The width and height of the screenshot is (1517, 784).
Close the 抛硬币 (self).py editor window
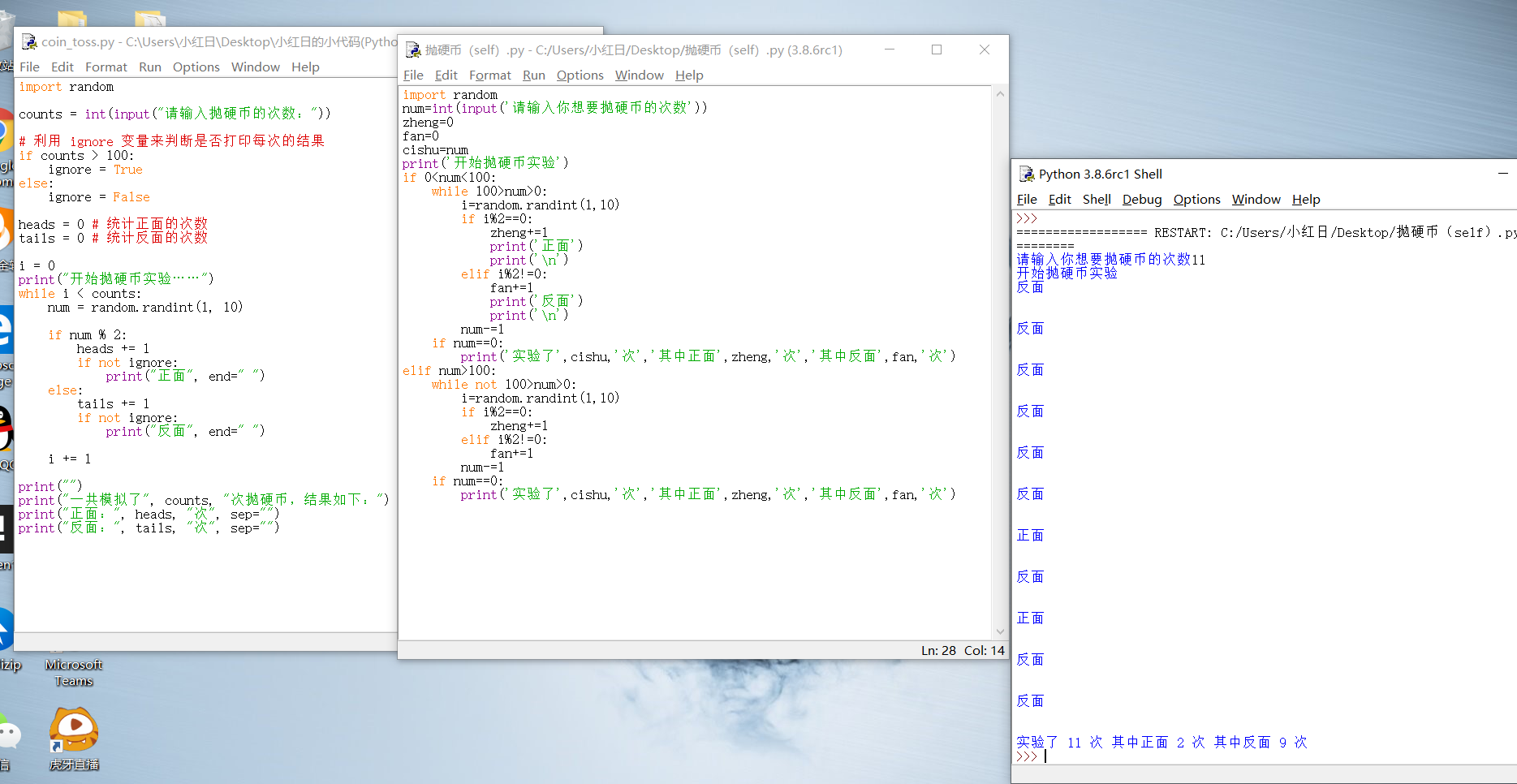(985, 50)
